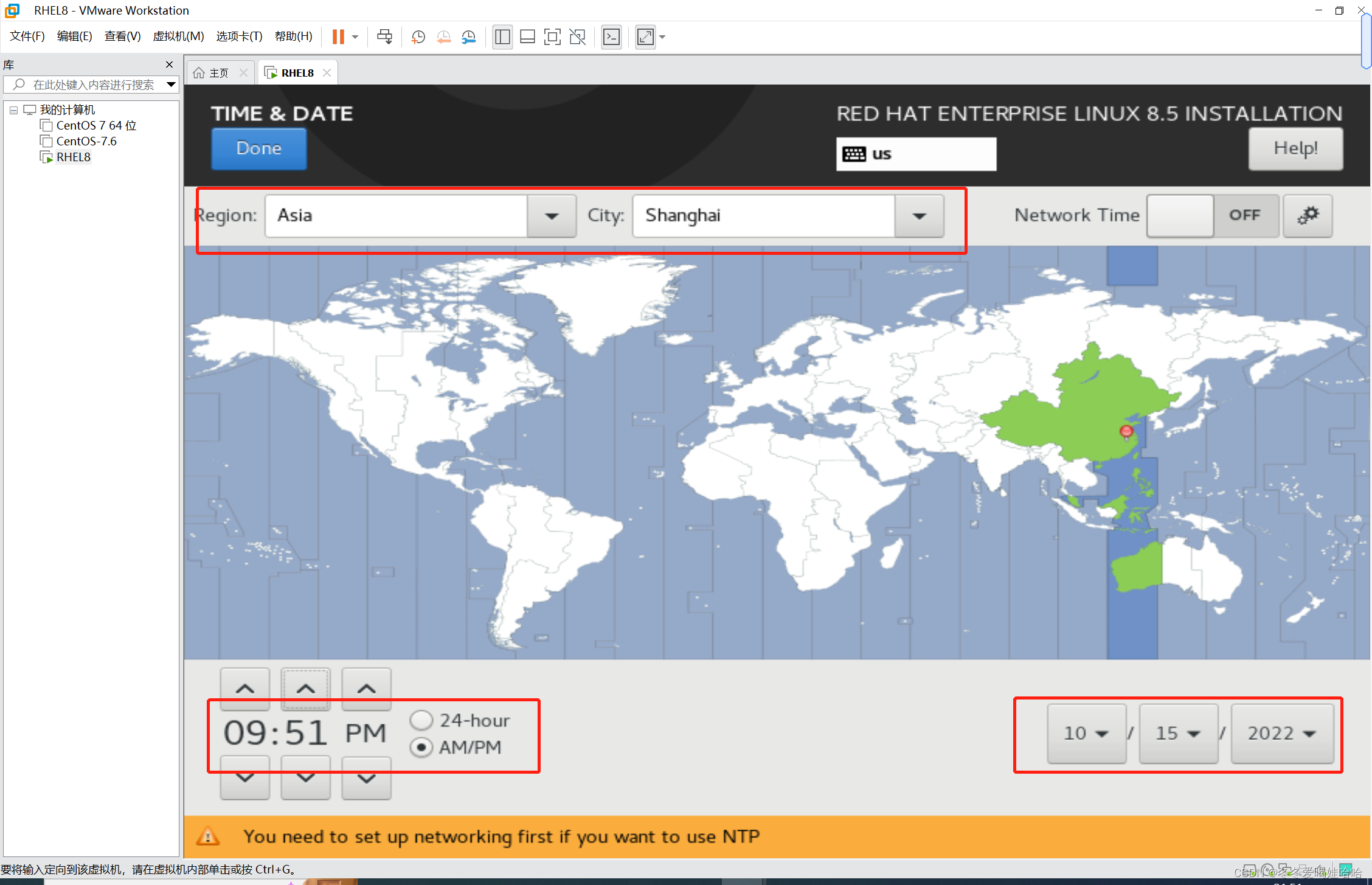Click the Asia region text field

tap(396, 216)
